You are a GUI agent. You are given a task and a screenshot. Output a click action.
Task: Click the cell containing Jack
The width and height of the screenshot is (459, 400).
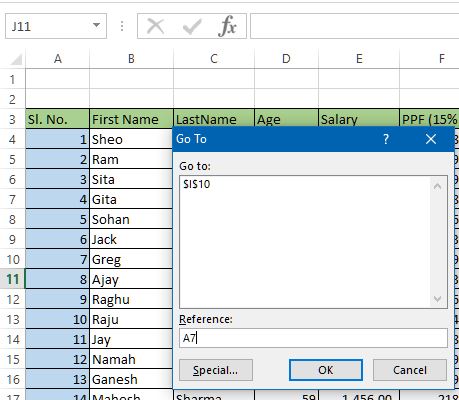point(131,239)
